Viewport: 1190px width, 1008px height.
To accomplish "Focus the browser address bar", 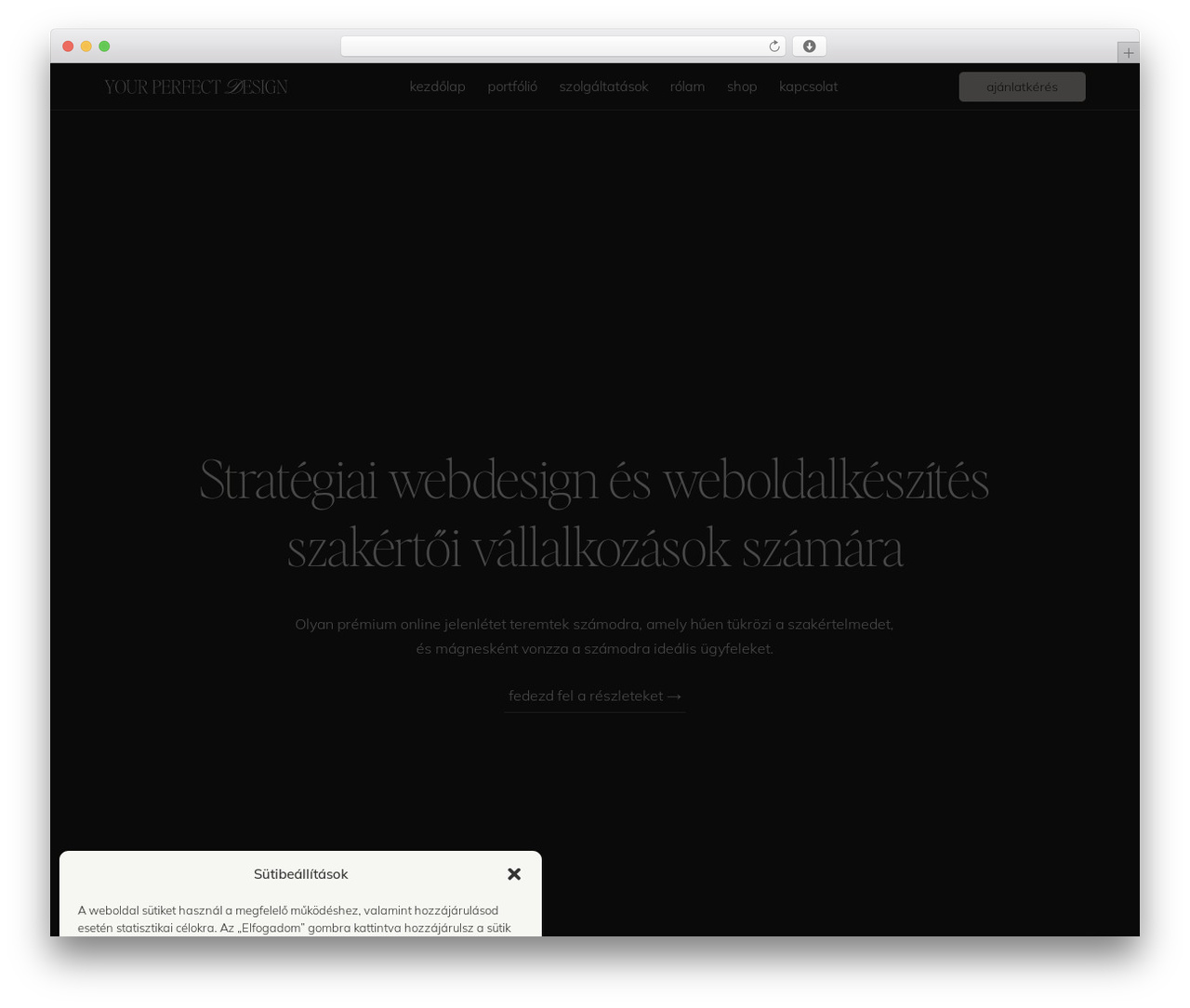I will [562, 46].
